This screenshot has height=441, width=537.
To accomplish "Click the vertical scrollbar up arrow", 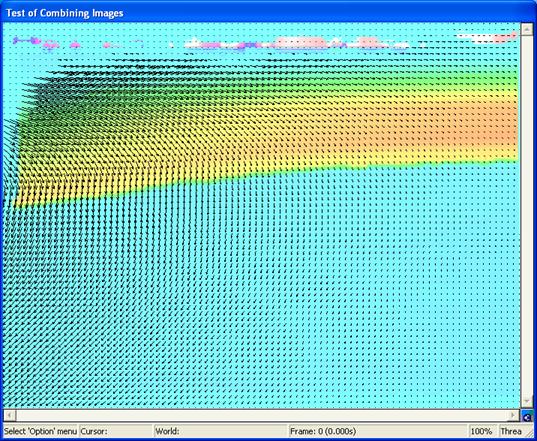I will 526,29.
